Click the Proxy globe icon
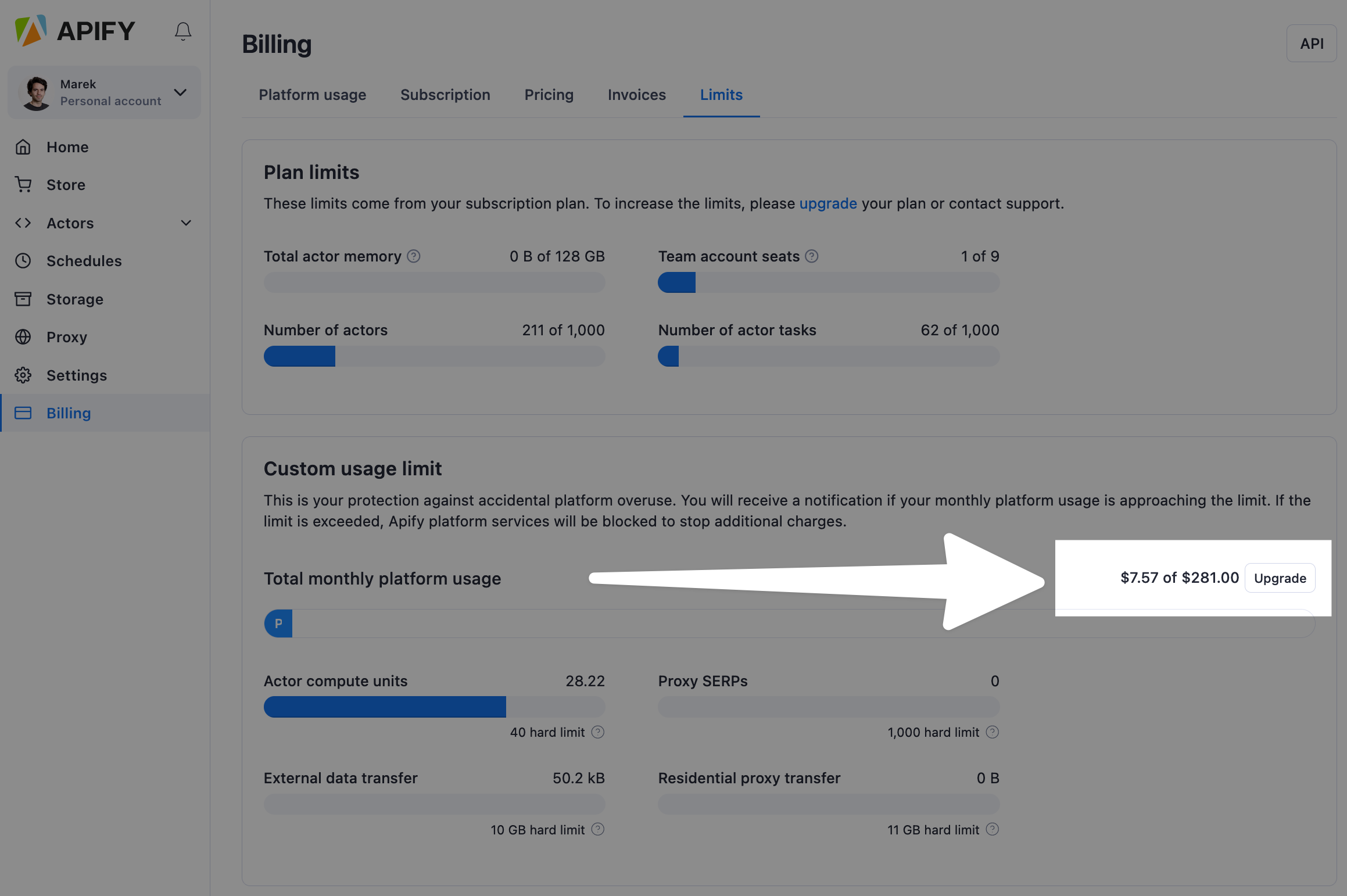Image resolution: width=1347 pixels, height=896 pixels. pos(23,337)
